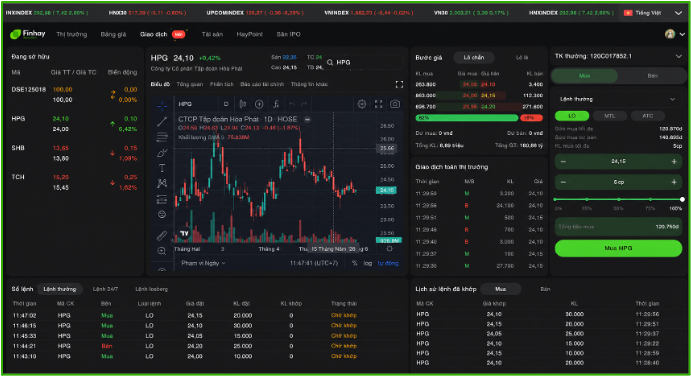Viewport: 691px width, 377px height.
Task: Open the chart settings gear
Action: click(x=362, y=104)
